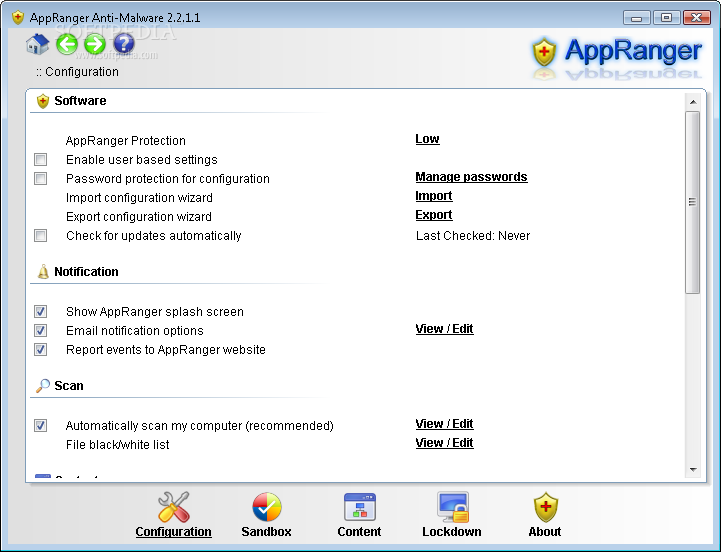Open View / Edit for automatic scan
The height and width of the screenshot is (552, 721).
(444, 424)
